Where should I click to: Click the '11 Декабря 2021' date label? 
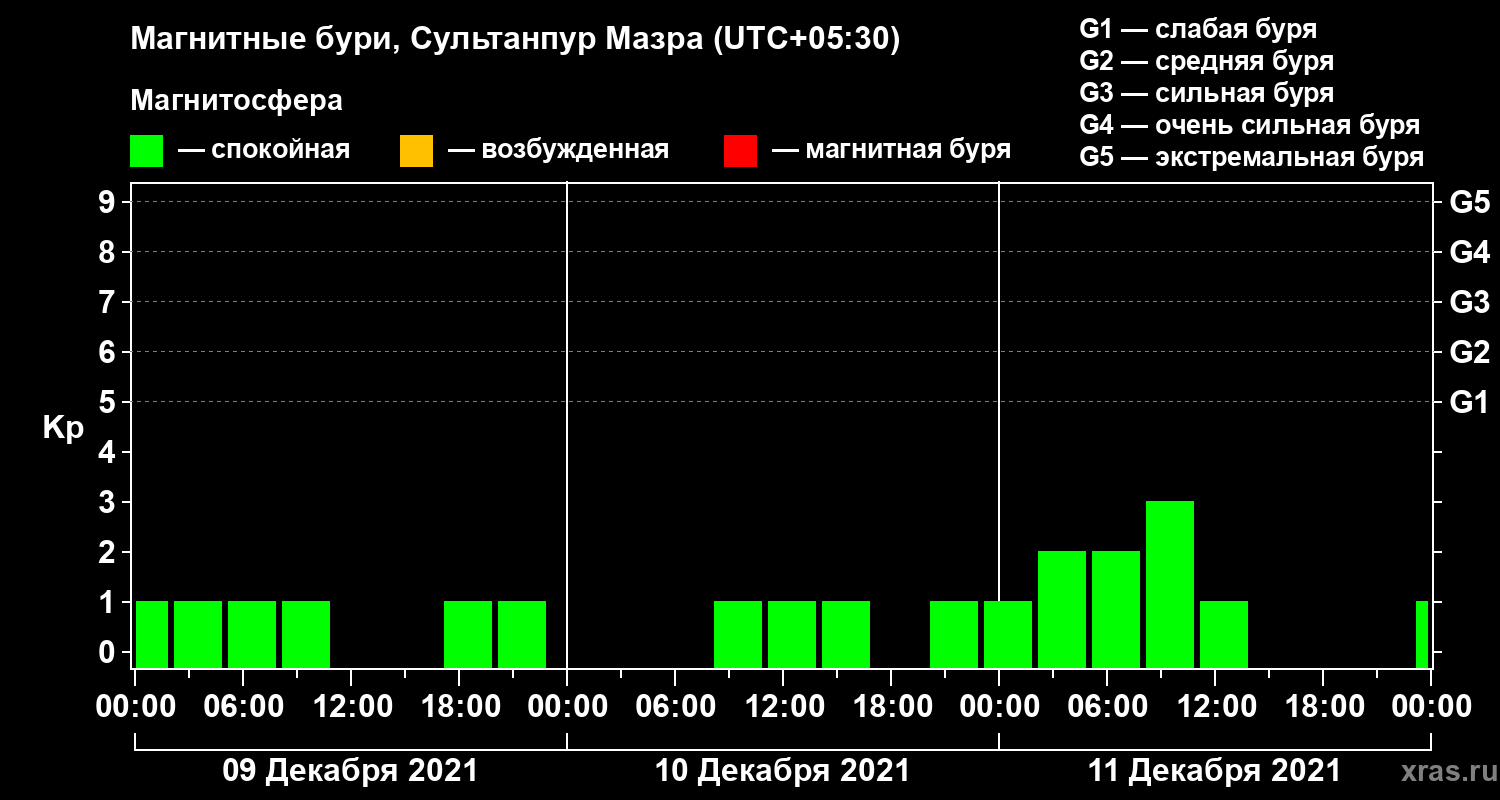(x=1214, y=771)
